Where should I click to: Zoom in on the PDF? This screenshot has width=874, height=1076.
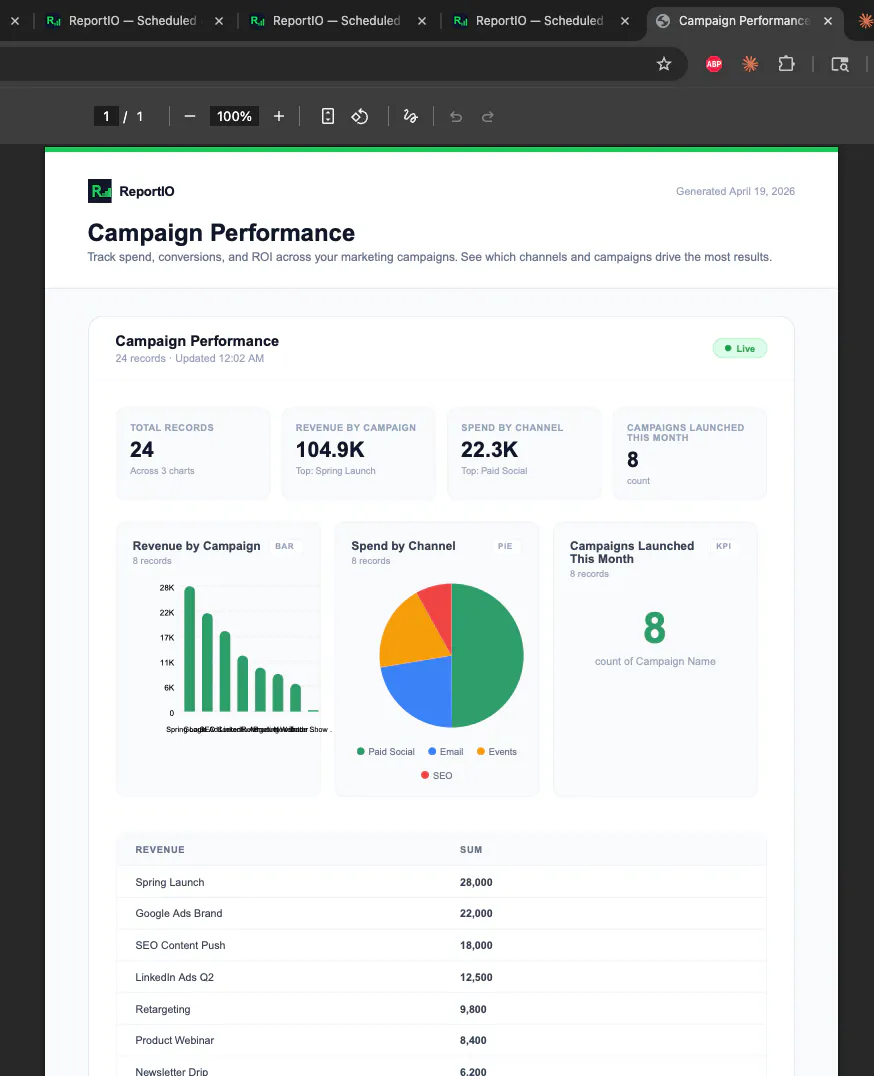[279, 117]
